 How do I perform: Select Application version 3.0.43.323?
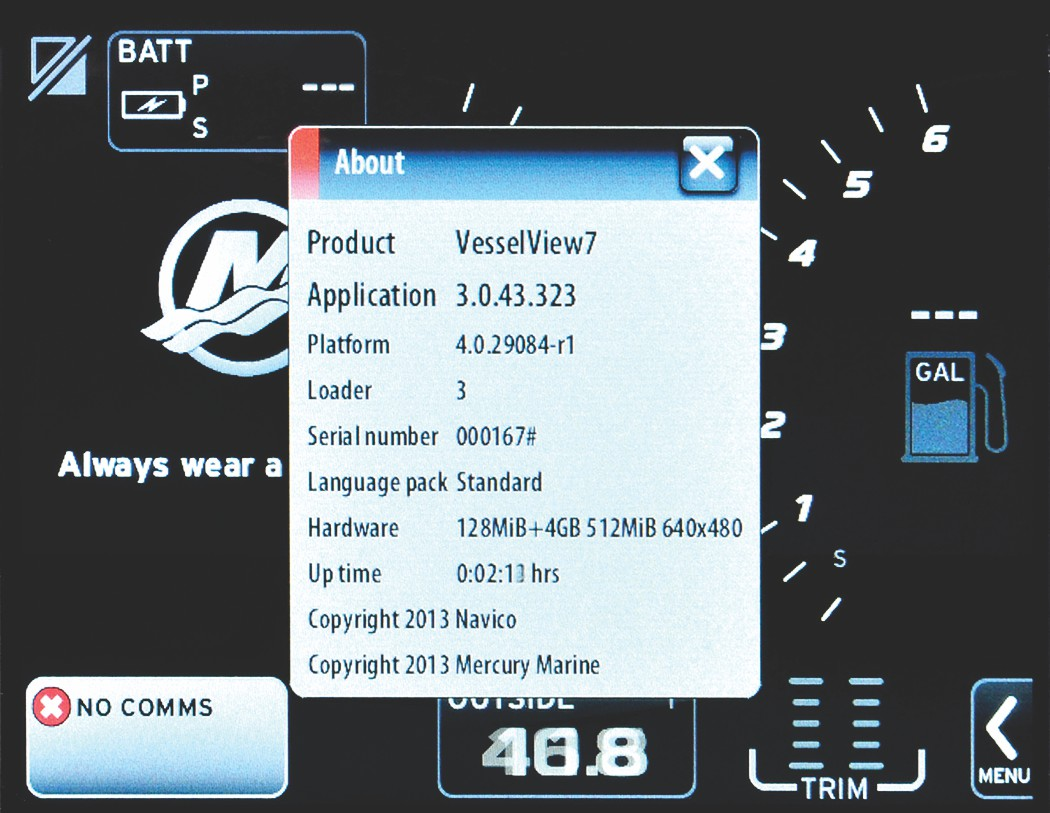[515, 295]
